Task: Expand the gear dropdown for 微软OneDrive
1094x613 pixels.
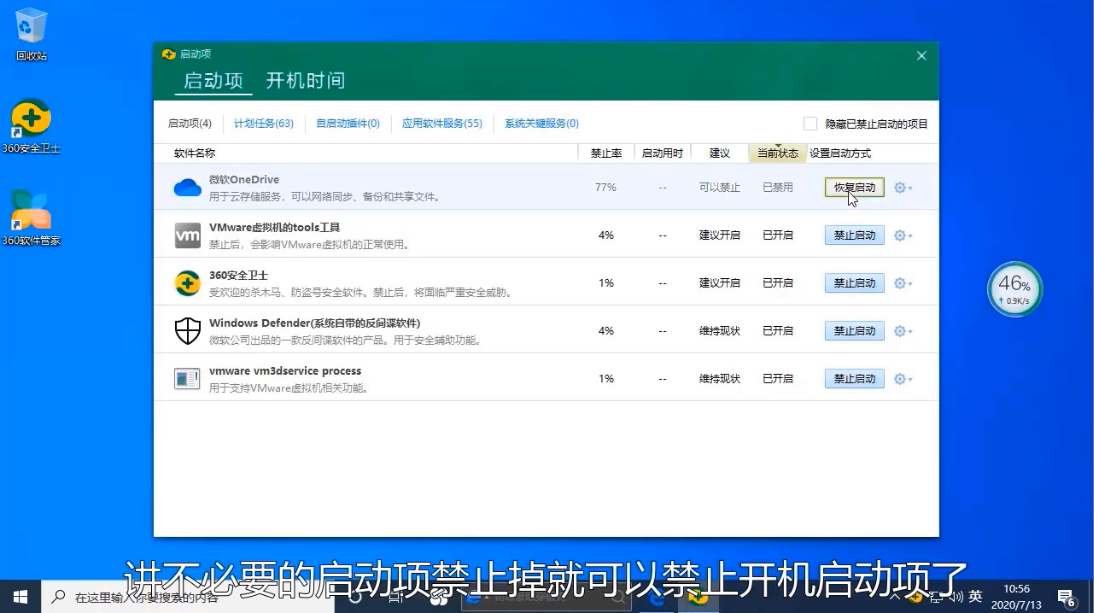Action: click(x=902, y=188)
